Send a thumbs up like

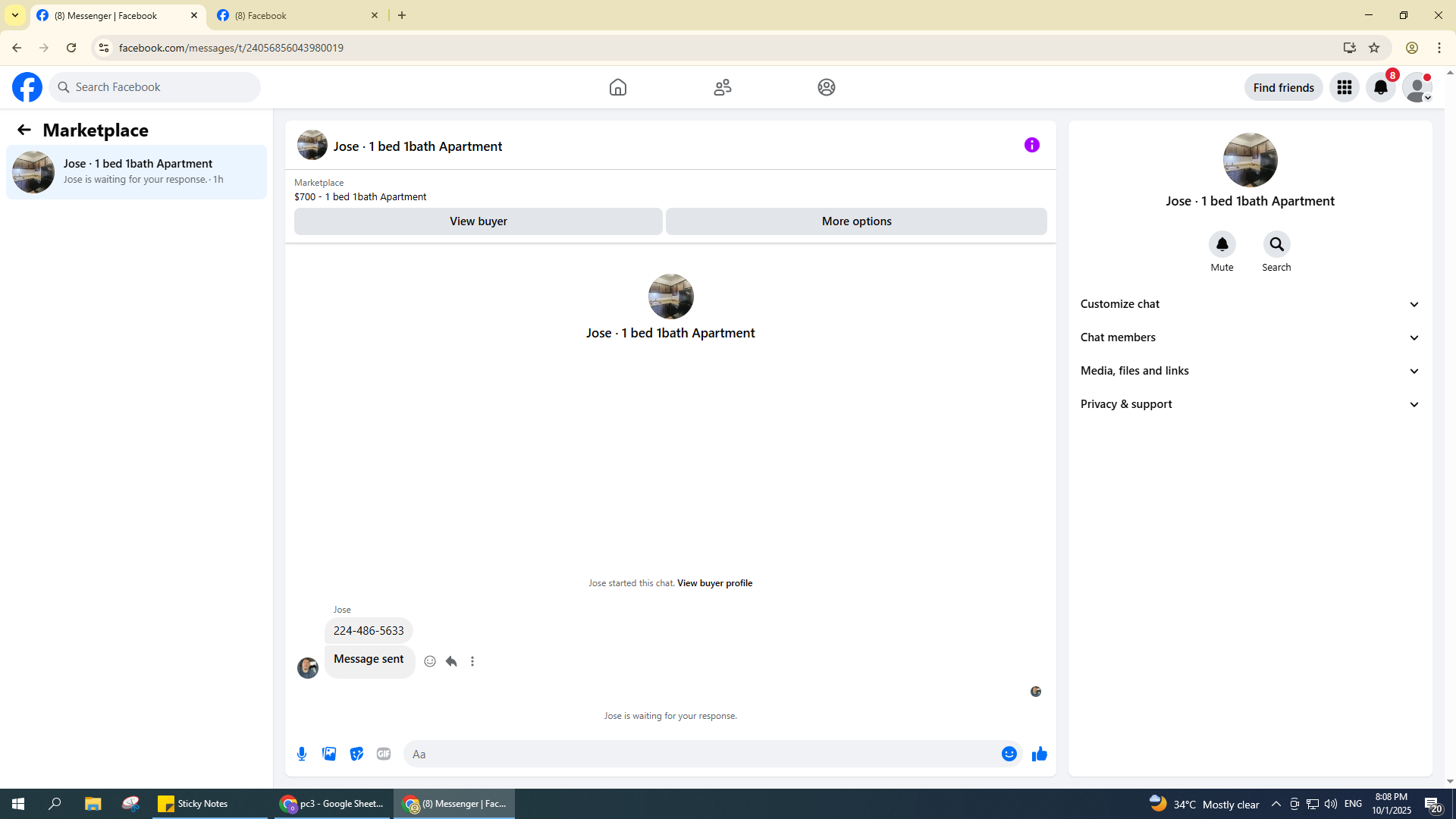tap(1040, 754)
